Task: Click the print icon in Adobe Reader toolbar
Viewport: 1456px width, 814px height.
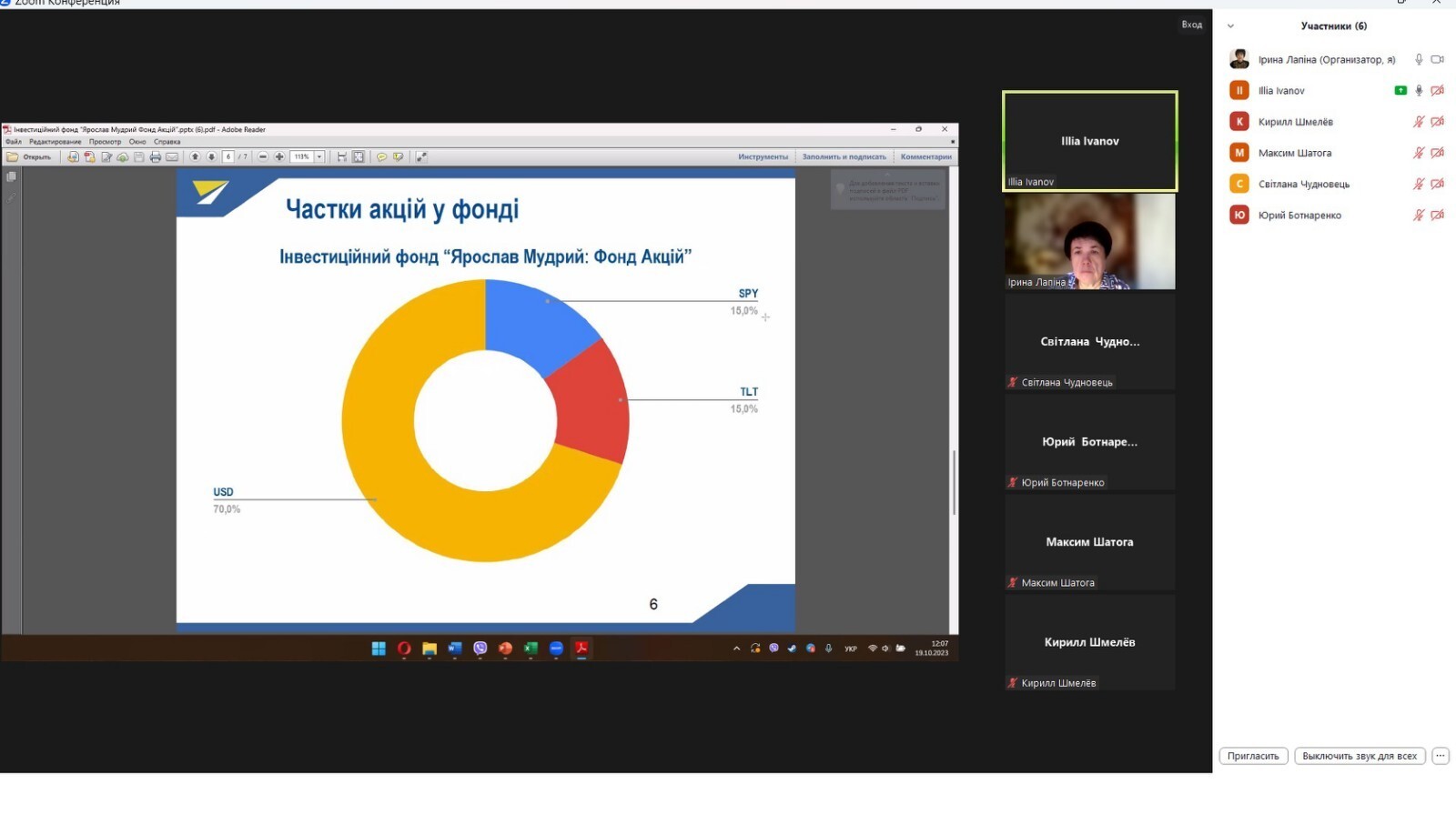Action: (x=156, y=157)
